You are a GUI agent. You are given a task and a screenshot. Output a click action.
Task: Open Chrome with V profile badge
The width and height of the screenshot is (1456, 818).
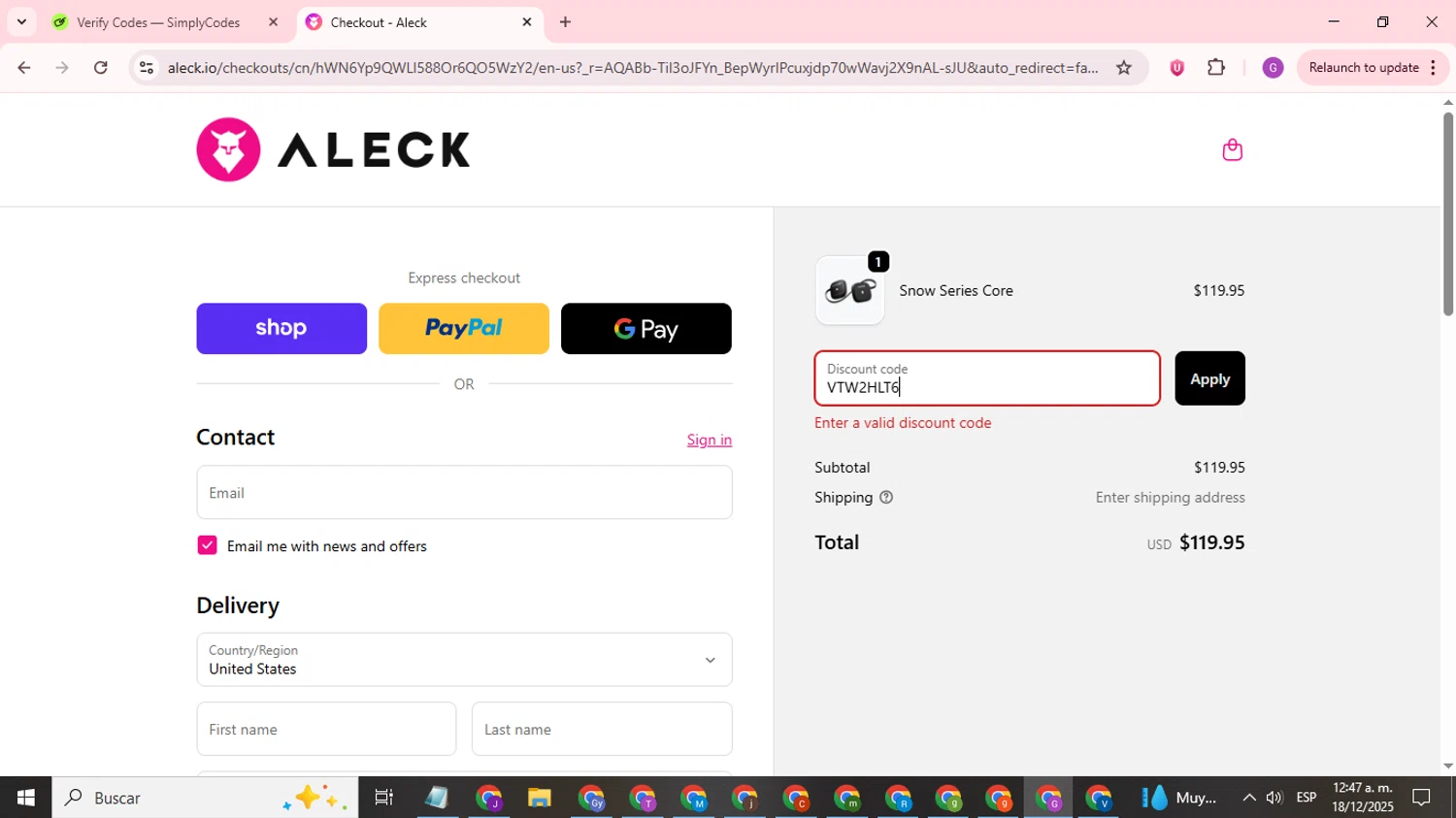pyautogui.click(x=1098, y=798)
